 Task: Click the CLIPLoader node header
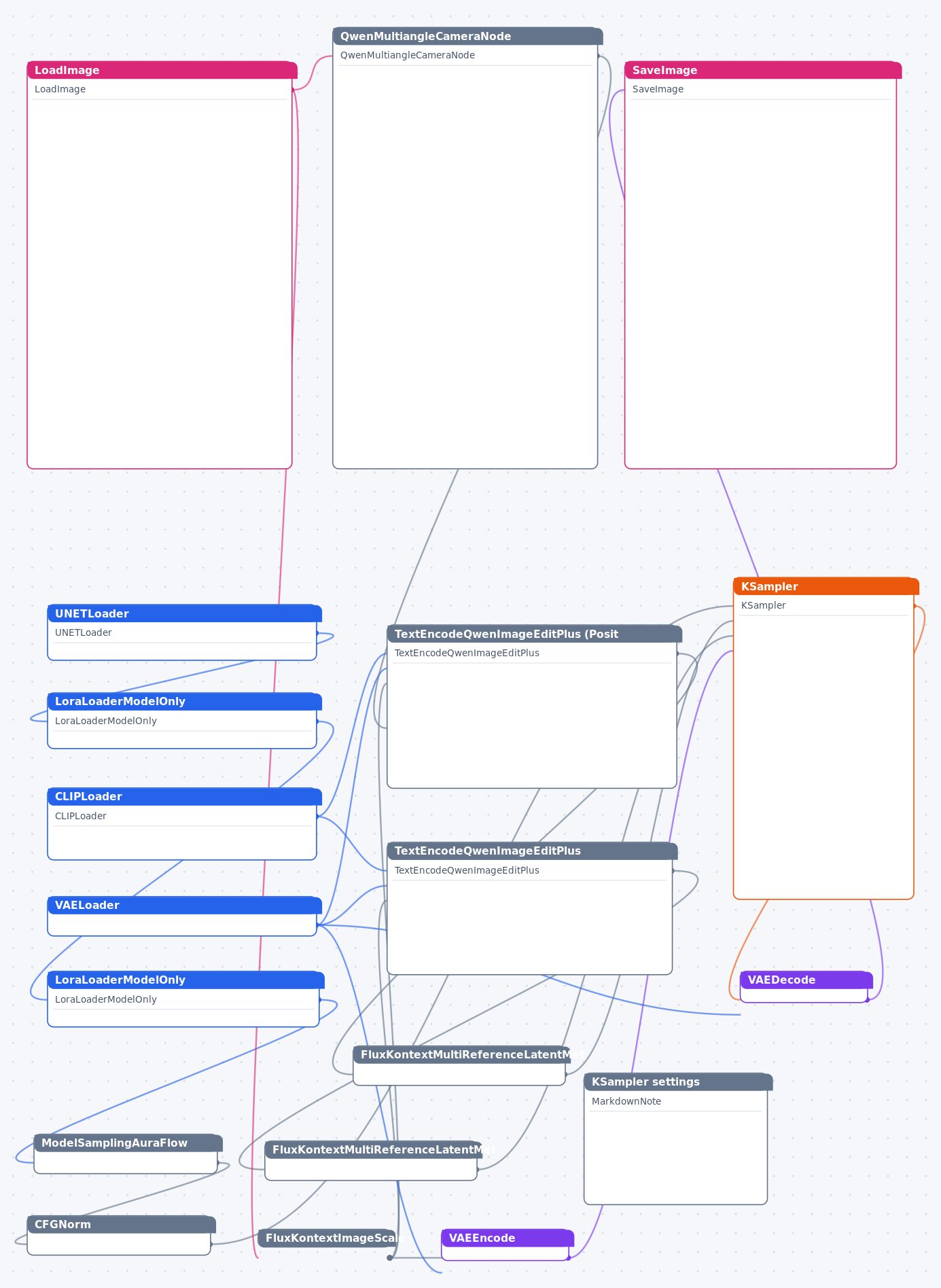tap(184, 797)
